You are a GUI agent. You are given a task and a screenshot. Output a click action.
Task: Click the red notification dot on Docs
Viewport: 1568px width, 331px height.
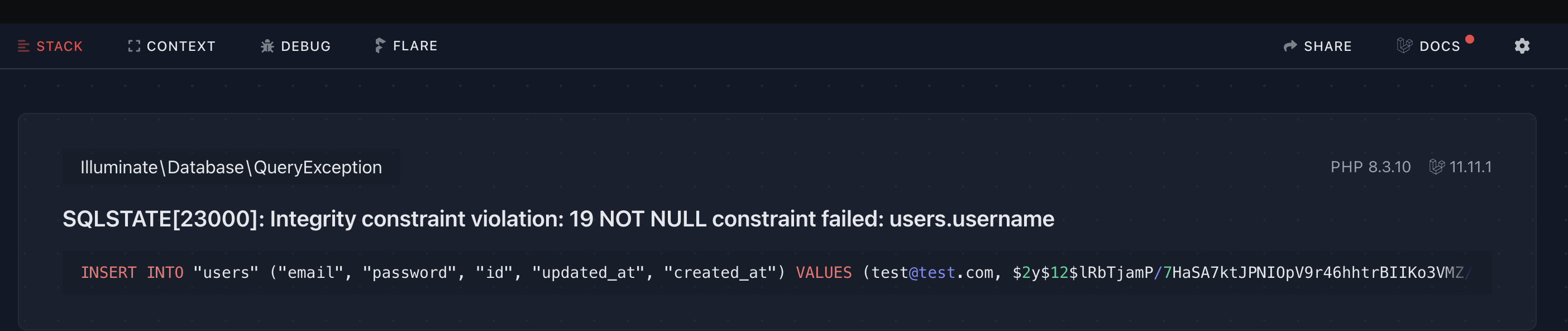pyautogui.click(x=1469, y=40)
